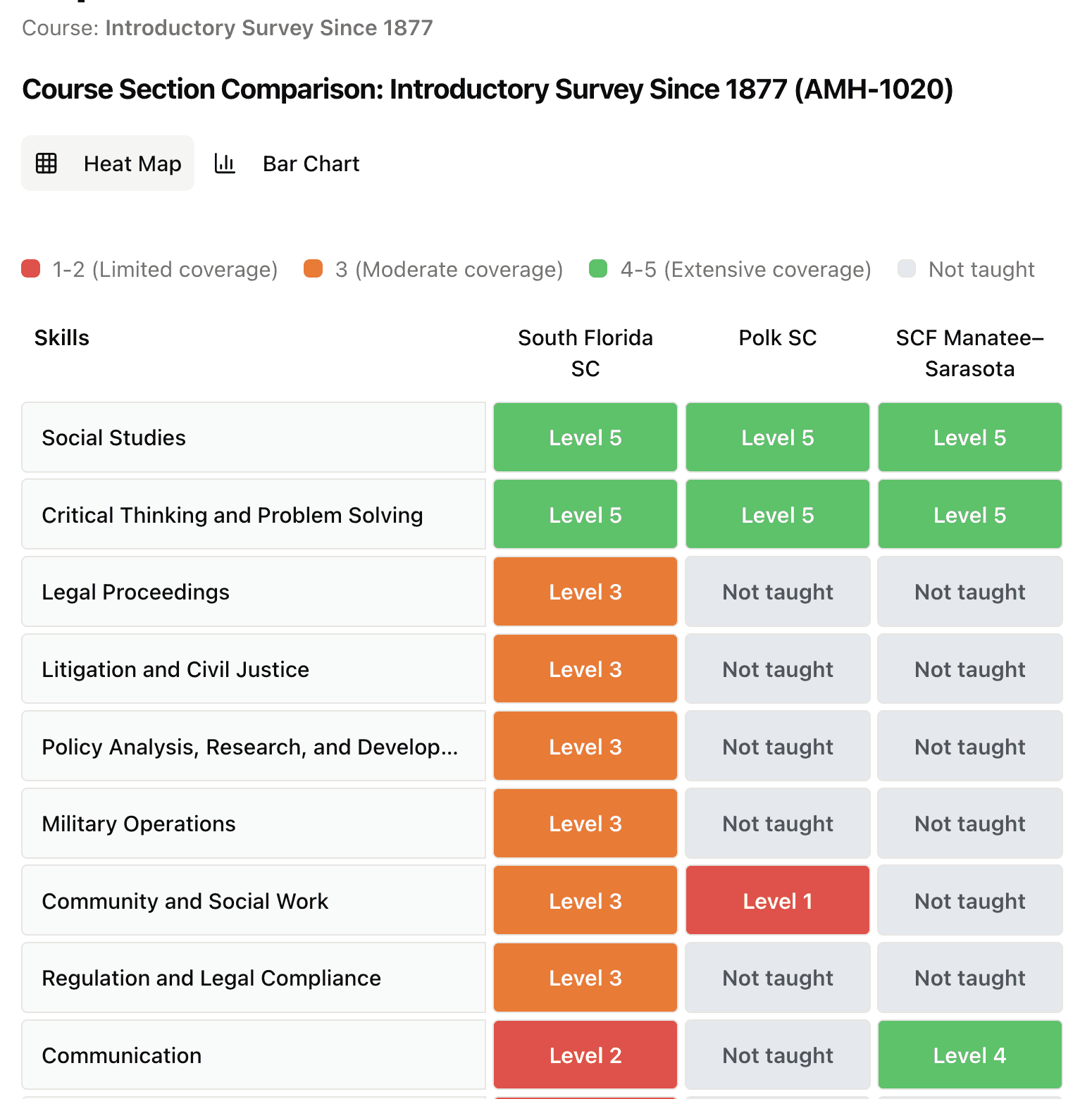The image size is (1092, 1099).
Task: Click the green Extensive coverage legend swatch
Action: tap(598, 269)
